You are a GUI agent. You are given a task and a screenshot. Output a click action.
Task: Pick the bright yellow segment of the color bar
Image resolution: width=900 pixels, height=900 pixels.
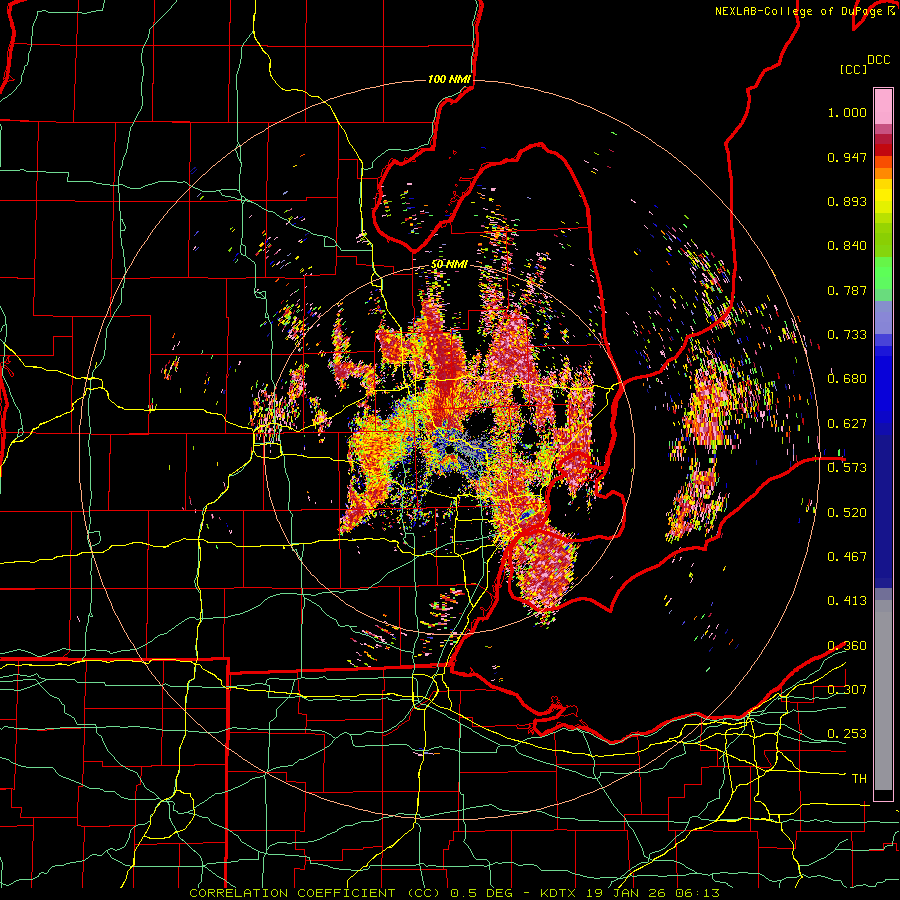tap(883, 196)
